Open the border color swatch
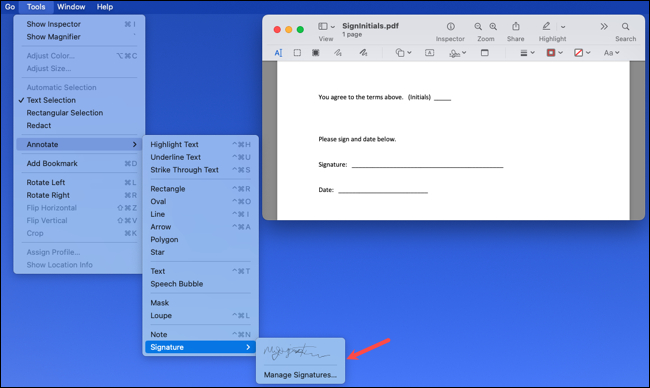The image size is (650, 388). tap(554, 53)
